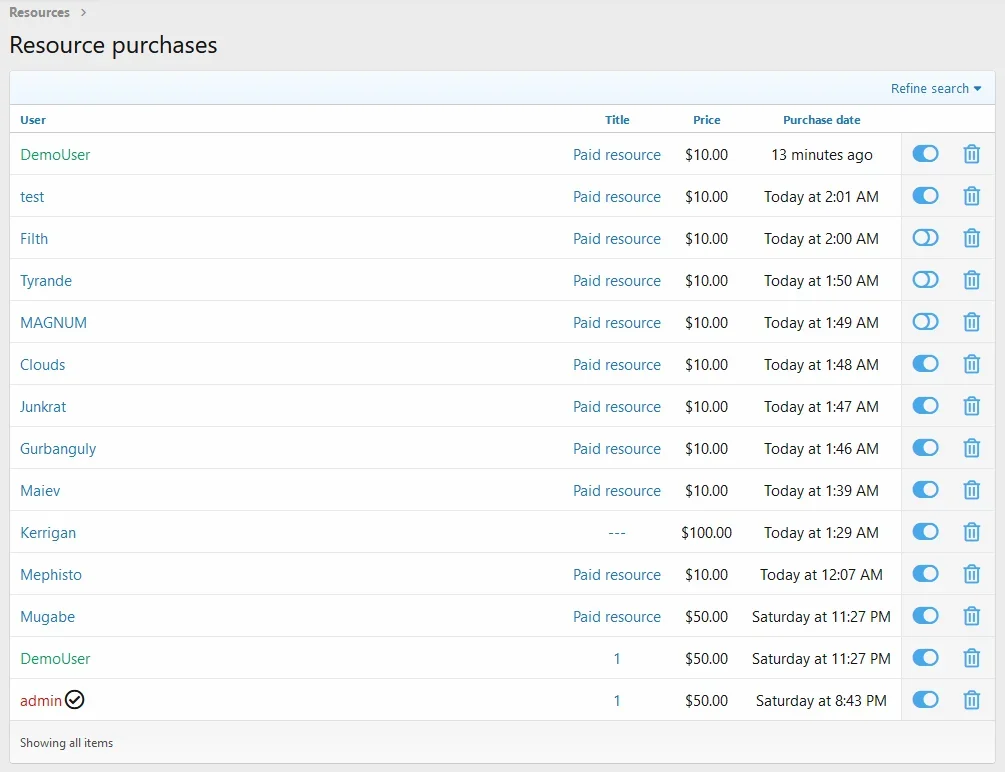Go to Resources breadcrumb
This screenshot has width=1005, height=772.
(x=40, y=13)
